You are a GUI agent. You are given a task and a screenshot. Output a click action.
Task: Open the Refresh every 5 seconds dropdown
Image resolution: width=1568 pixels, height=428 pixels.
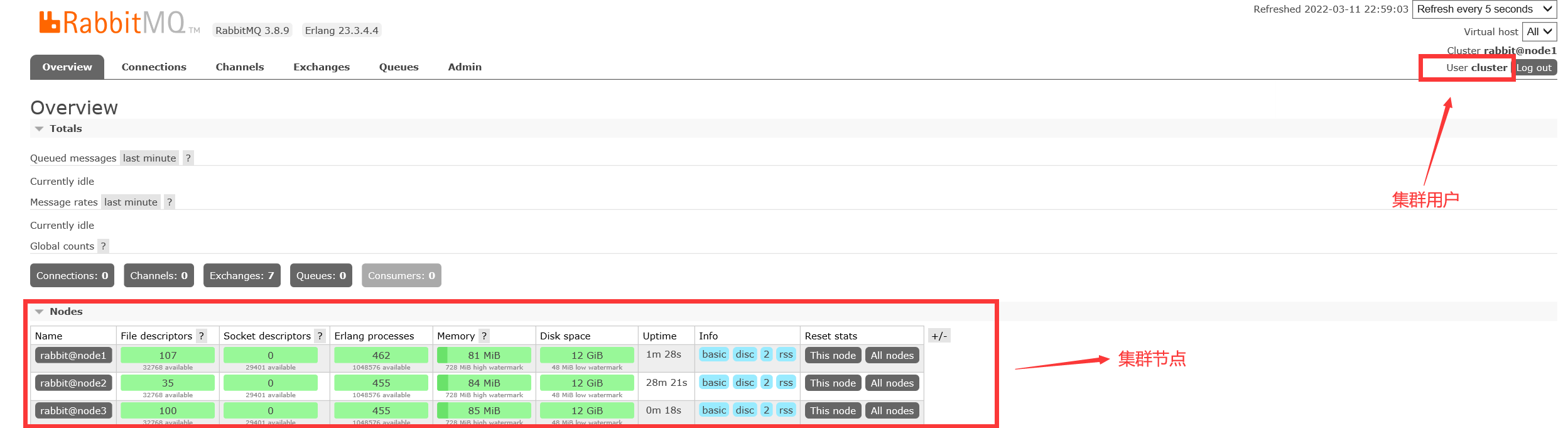tap(1484, 9)
